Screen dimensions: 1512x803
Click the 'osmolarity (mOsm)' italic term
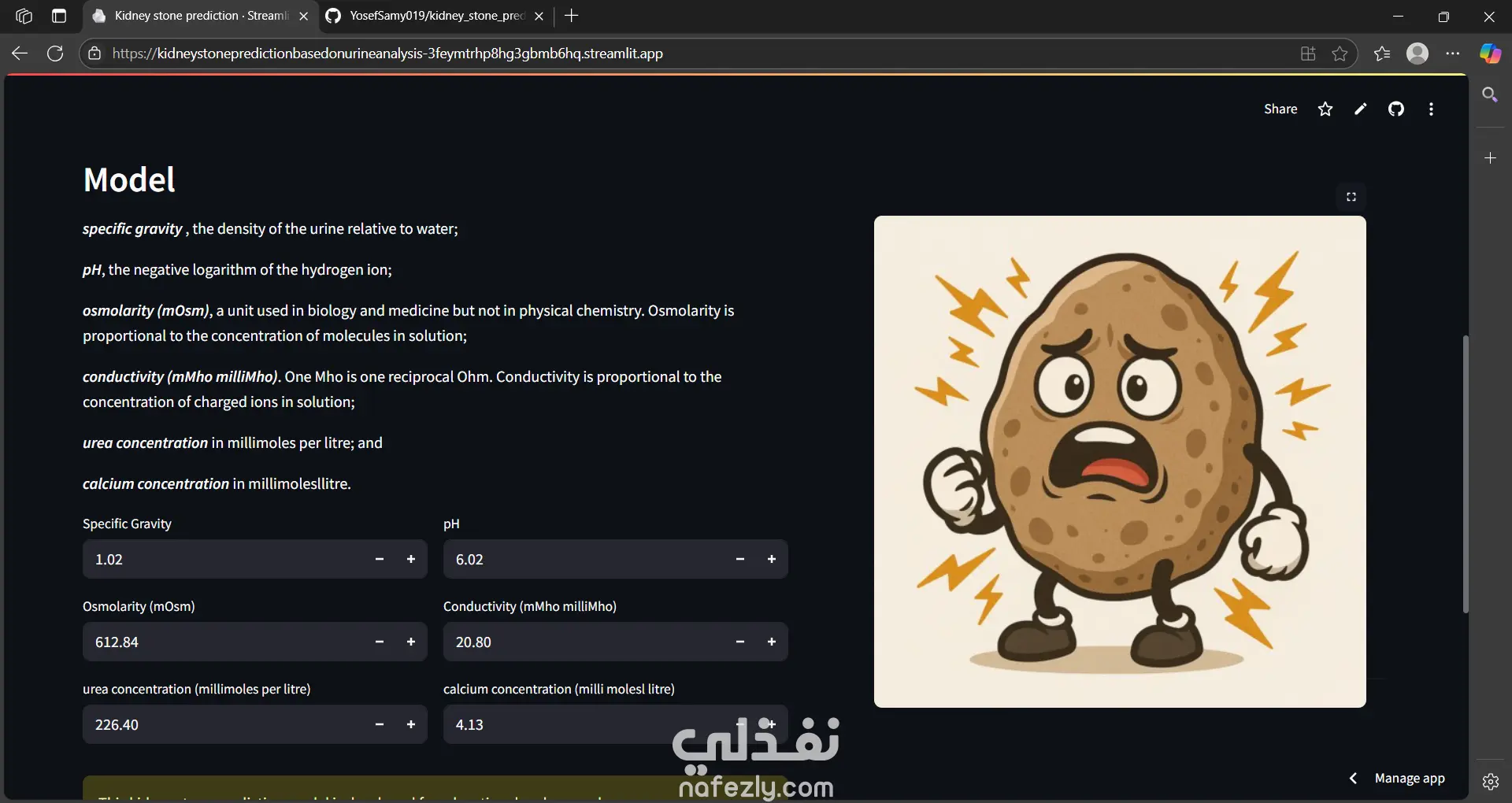click(146, 310)
